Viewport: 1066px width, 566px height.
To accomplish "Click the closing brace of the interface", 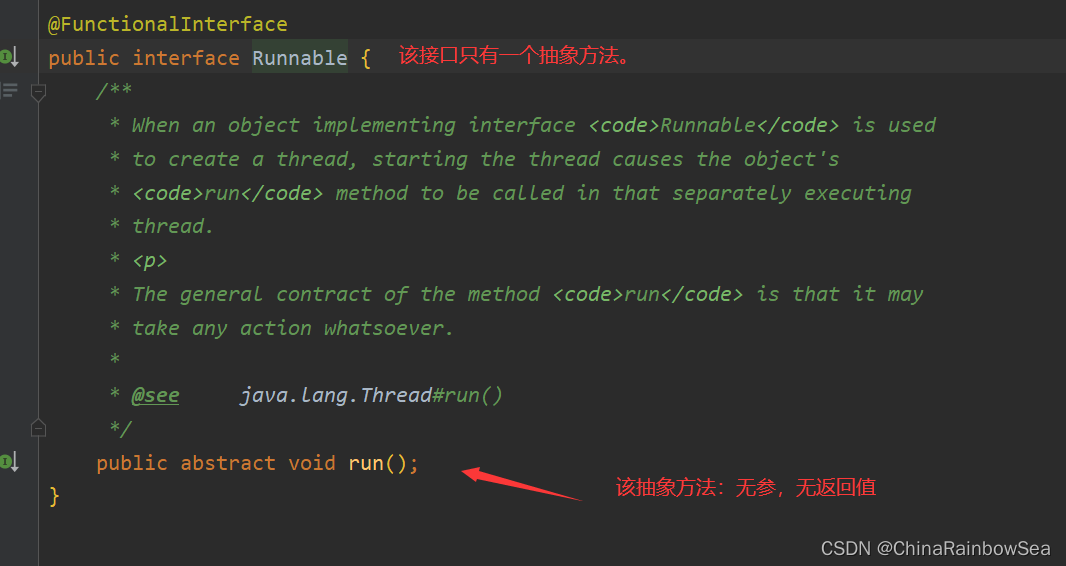I will click(54, 496).
